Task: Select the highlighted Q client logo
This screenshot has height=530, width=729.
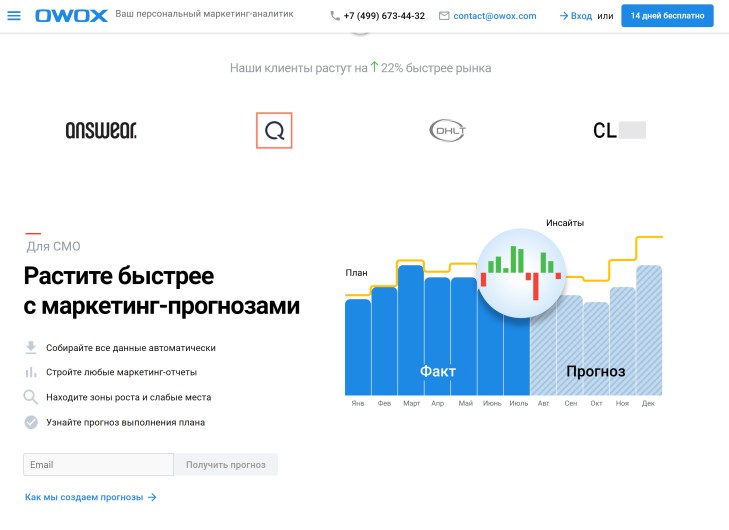Action: [274, 130]
